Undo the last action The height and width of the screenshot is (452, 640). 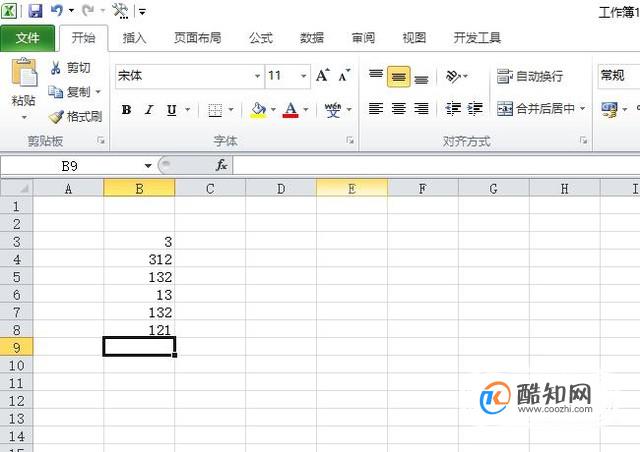click(x=57, y=10)
